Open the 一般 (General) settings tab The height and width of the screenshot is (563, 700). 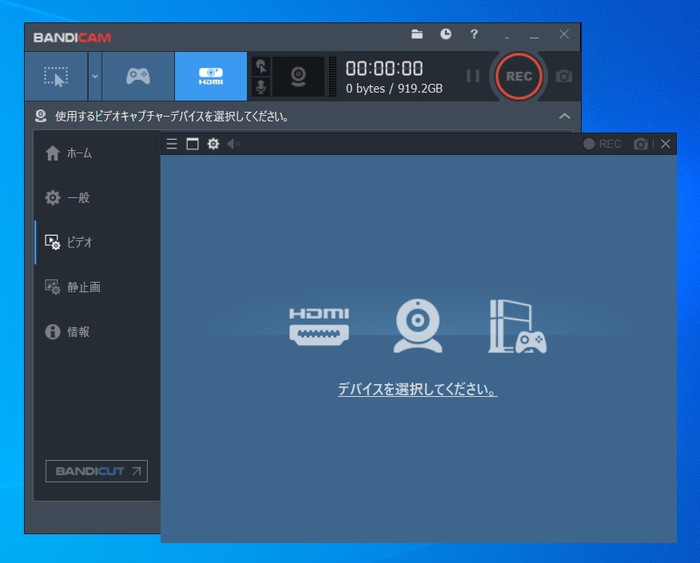coord(96,198)
